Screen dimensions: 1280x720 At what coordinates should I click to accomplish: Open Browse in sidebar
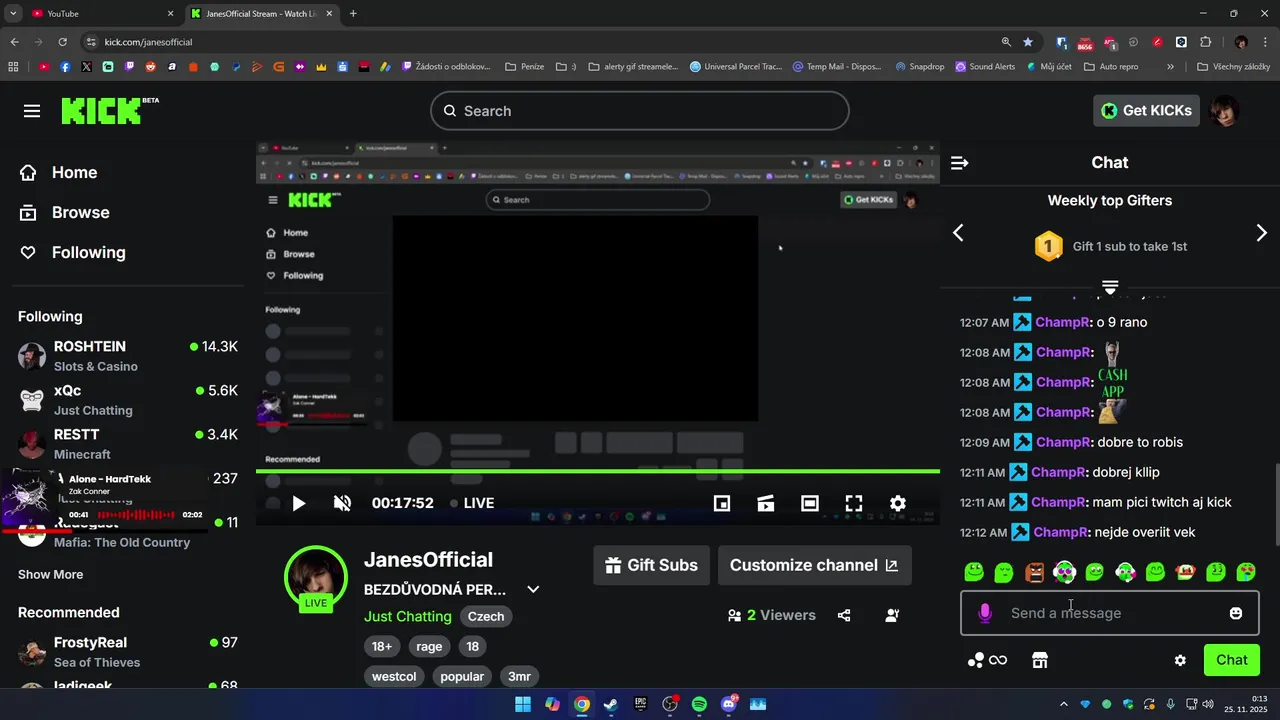tap(65, 212)
